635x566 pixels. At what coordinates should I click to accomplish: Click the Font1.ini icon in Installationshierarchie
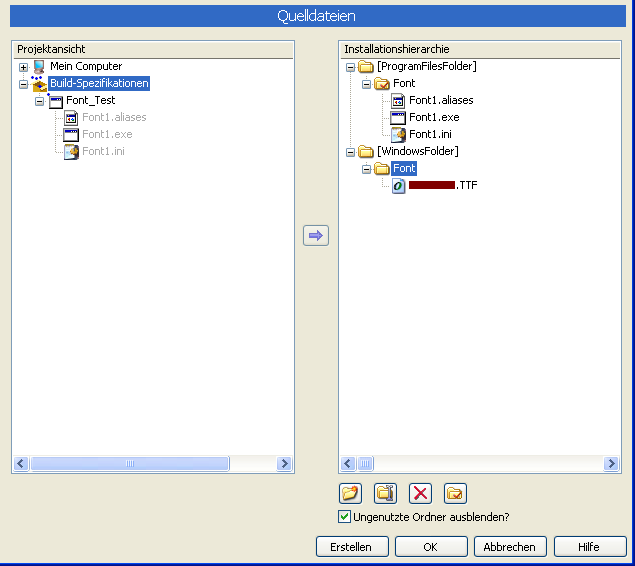398,135
